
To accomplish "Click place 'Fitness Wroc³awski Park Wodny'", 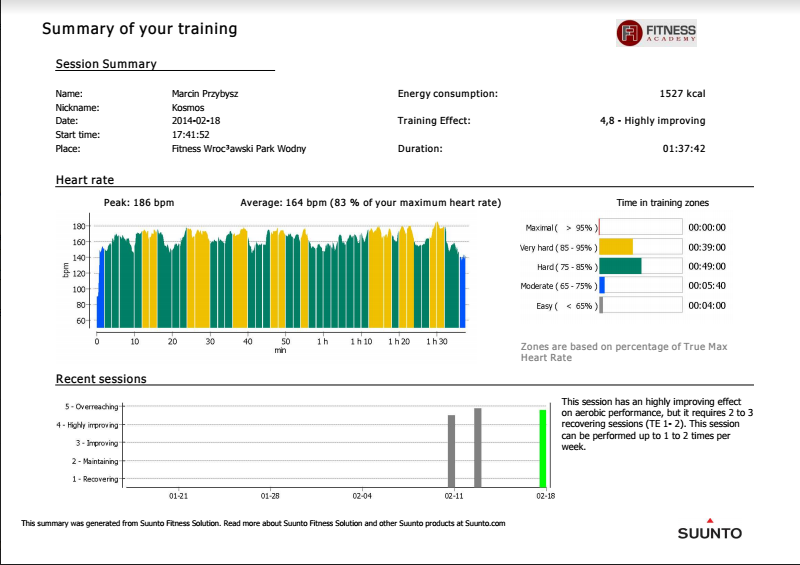I will (x=239, y=149).
